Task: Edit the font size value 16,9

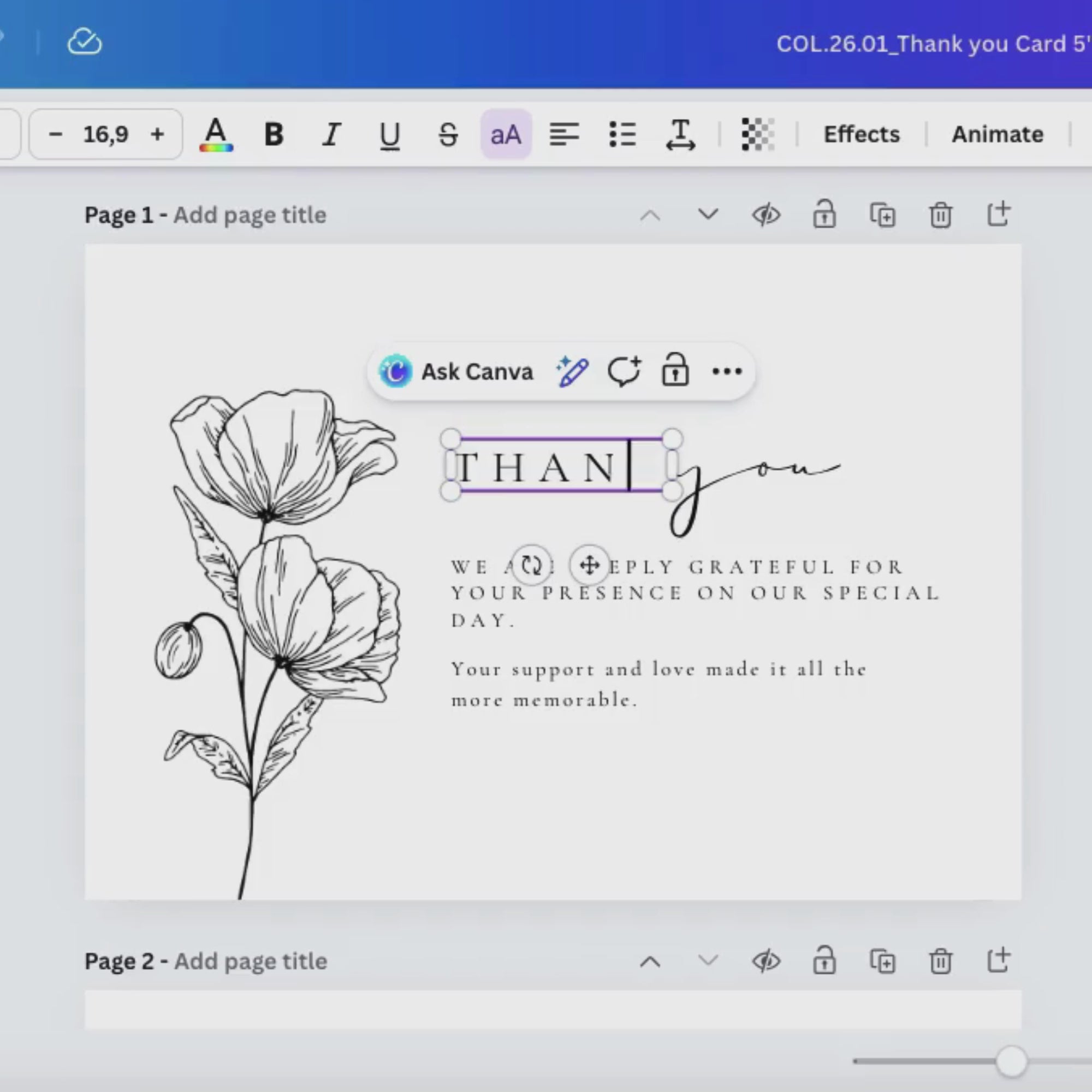Action: (x=106, y=134)
